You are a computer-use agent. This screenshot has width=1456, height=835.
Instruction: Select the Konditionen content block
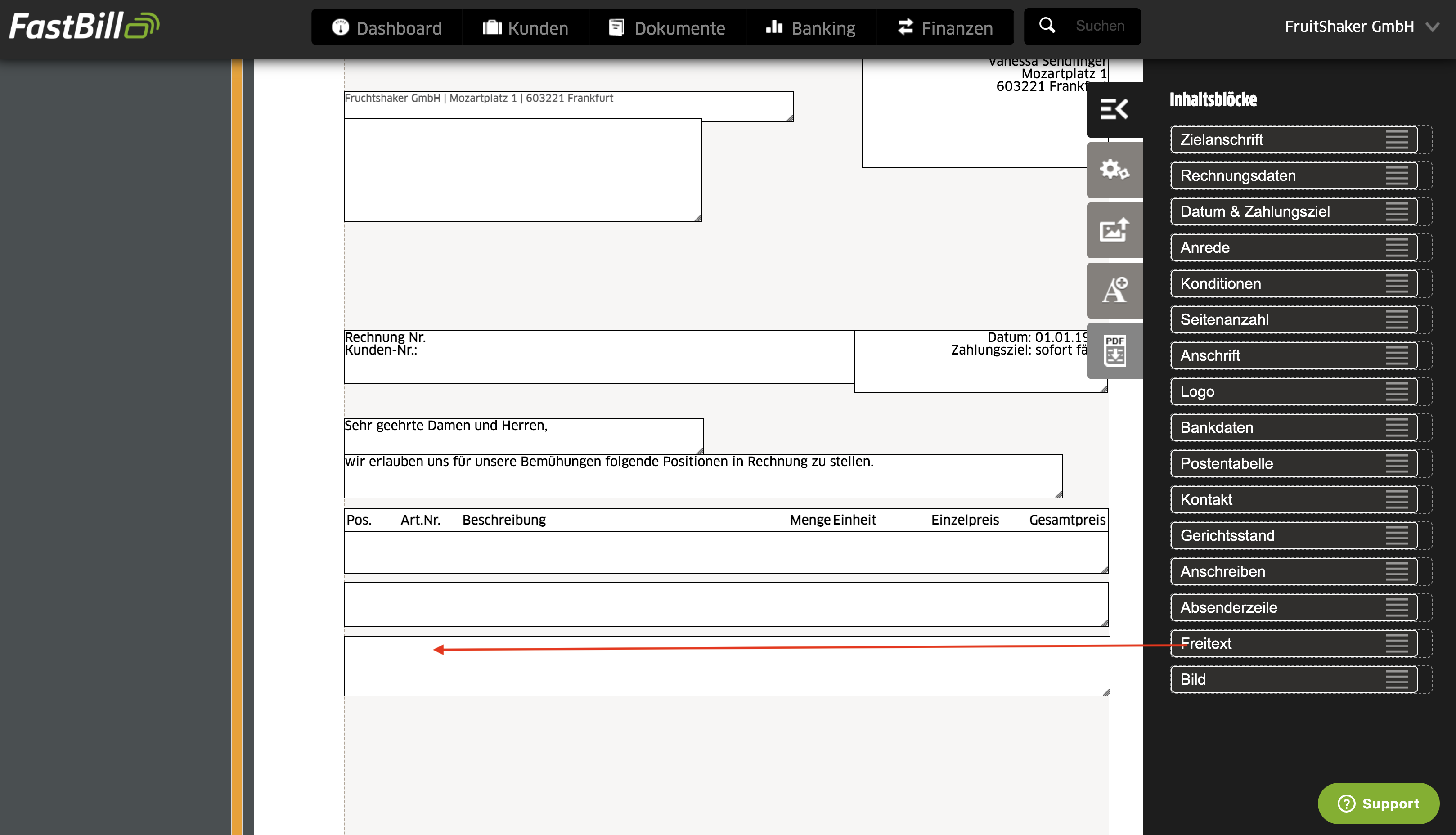[1294, 283]
